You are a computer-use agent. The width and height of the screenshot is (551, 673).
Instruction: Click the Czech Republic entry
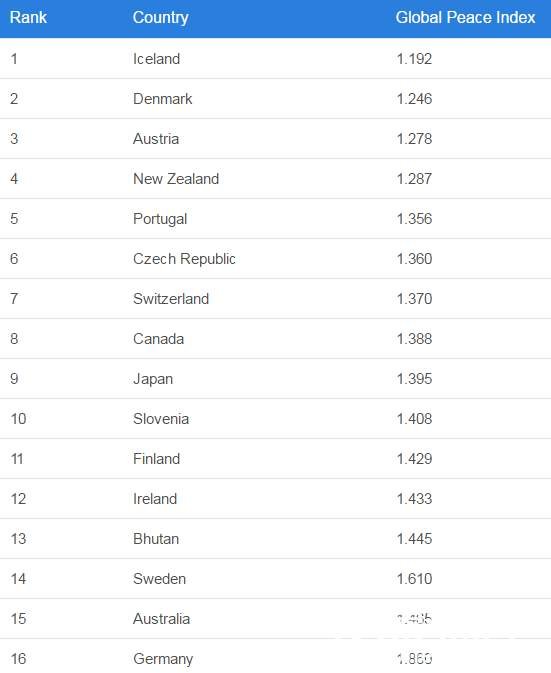(x=184, y=258)
